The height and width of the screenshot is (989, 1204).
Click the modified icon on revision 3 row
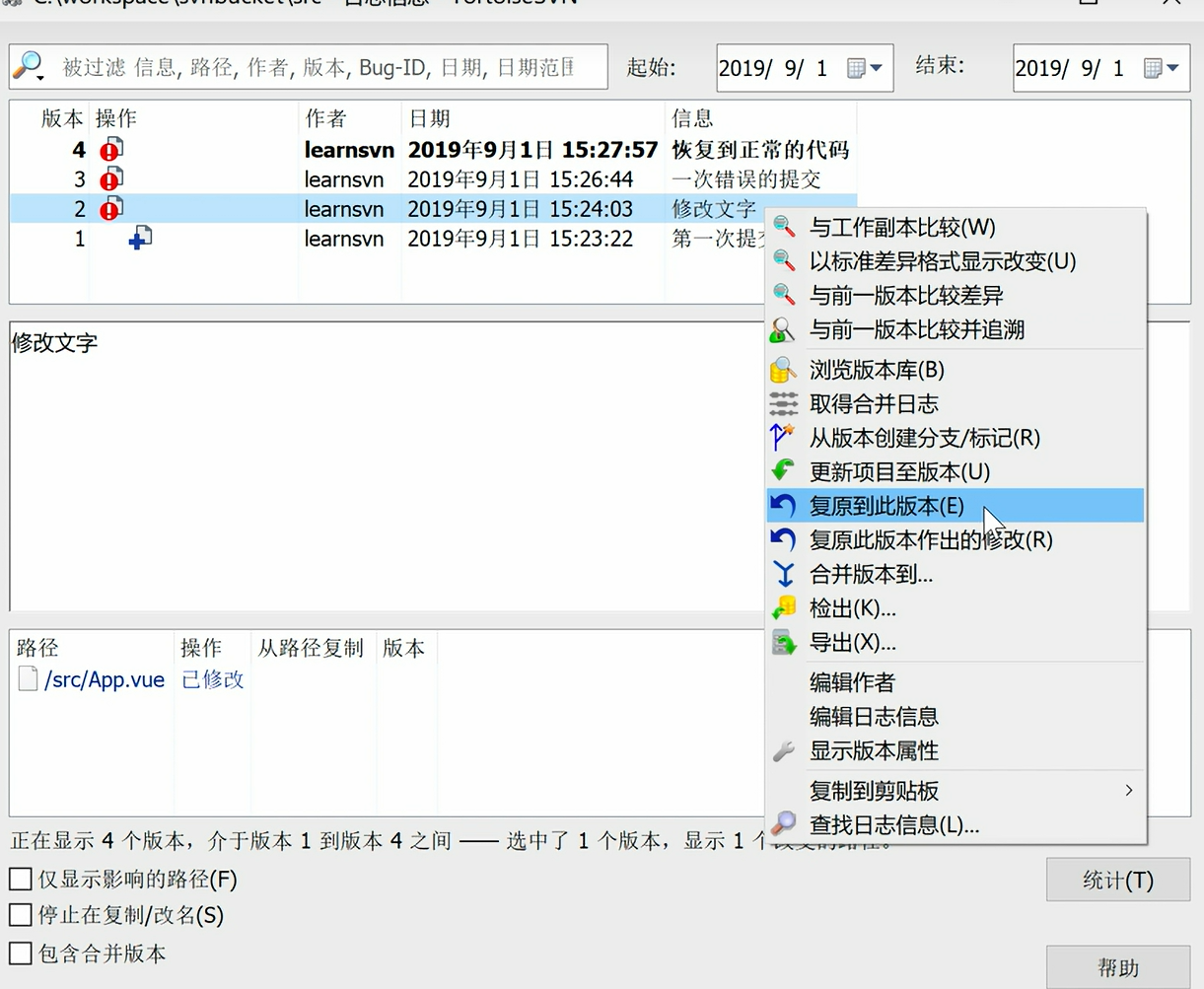[110, 179]
